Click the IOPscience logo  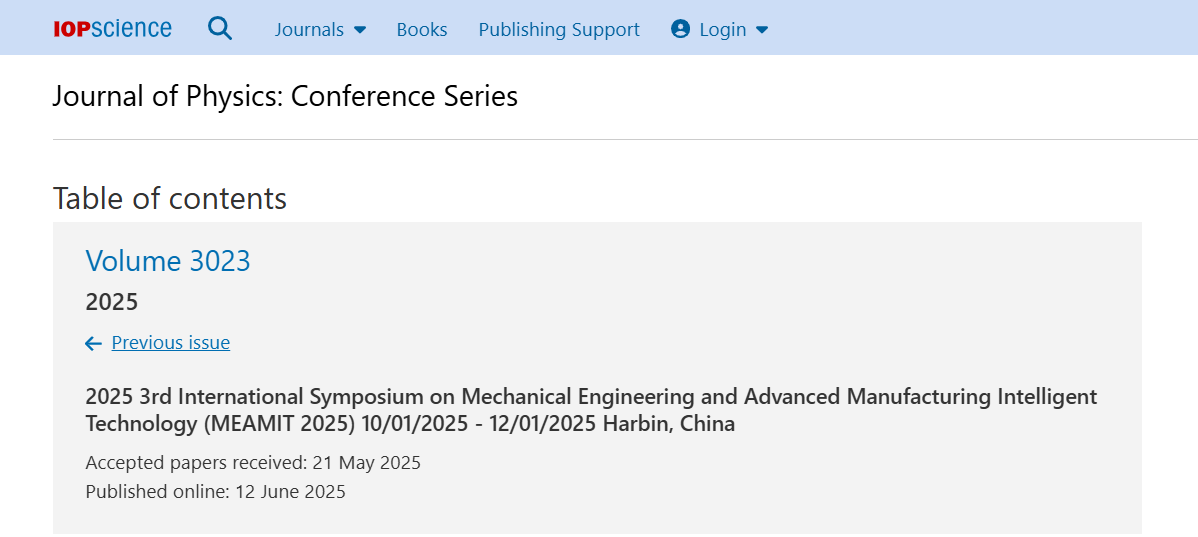pos(112,29)
